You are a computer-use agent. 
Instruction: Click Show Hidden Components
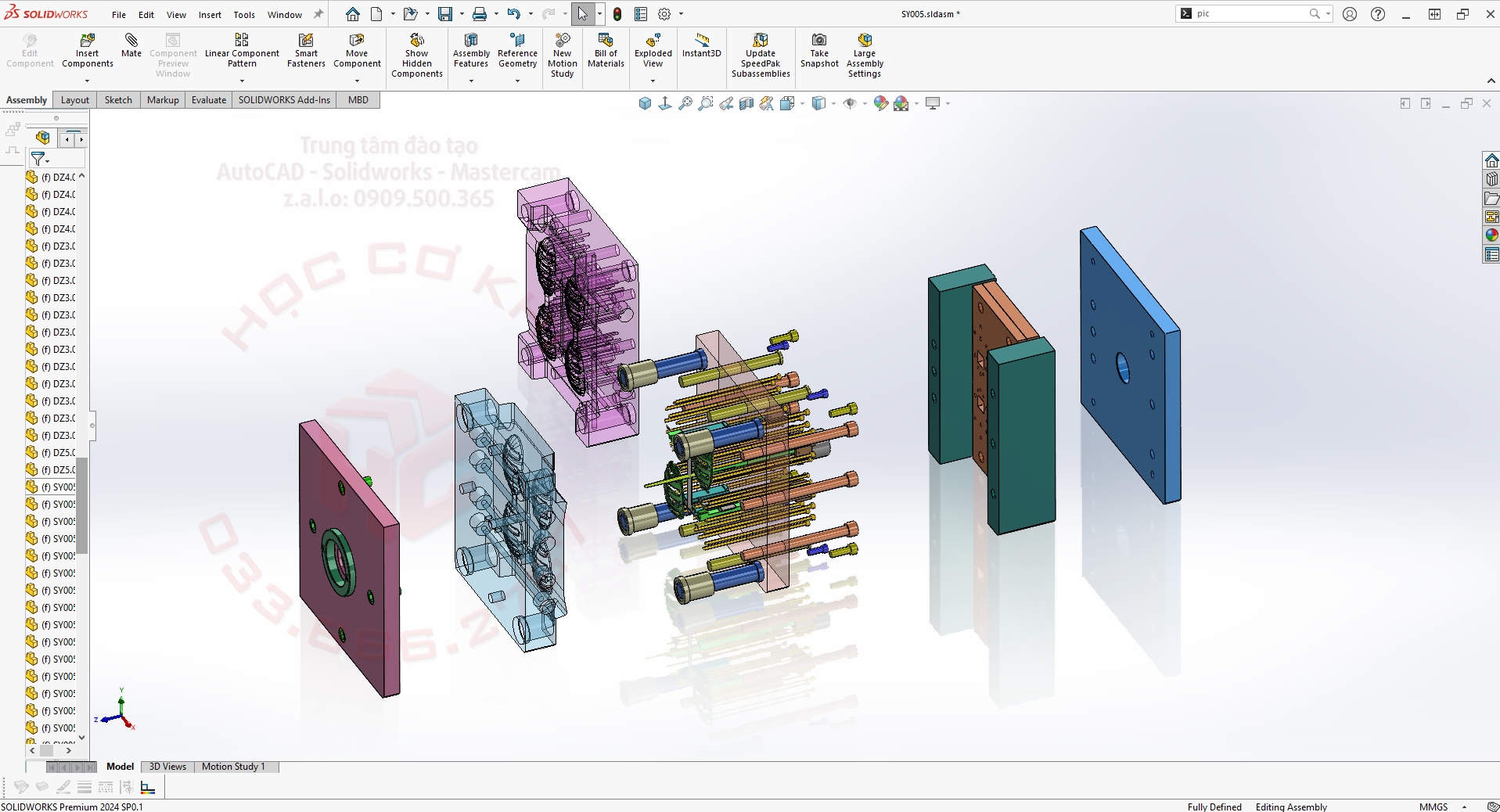[x=417, y=56]
